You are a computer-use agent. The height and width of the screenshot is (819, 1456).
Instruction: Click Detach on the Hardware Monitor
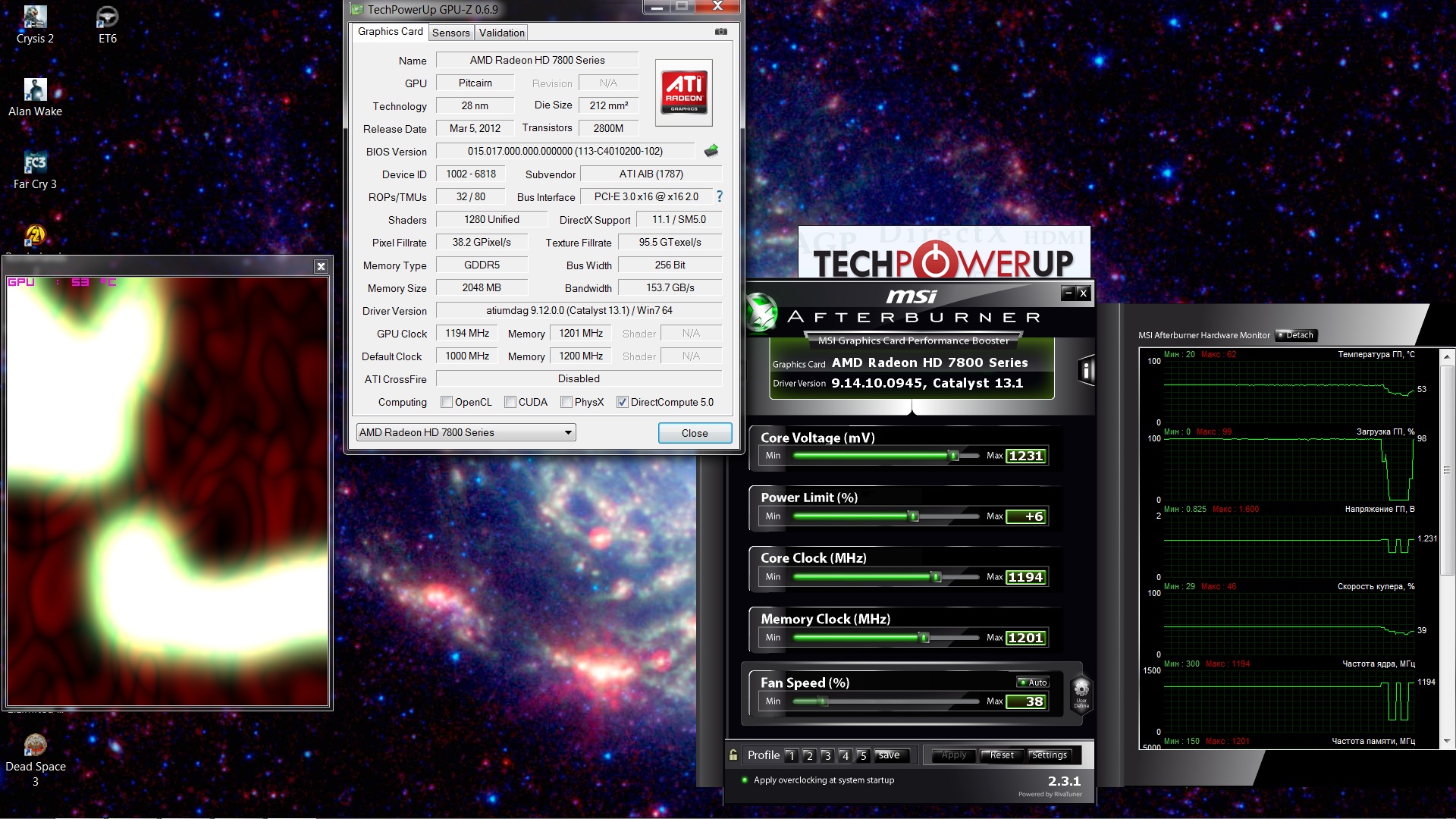point(1295,334)
